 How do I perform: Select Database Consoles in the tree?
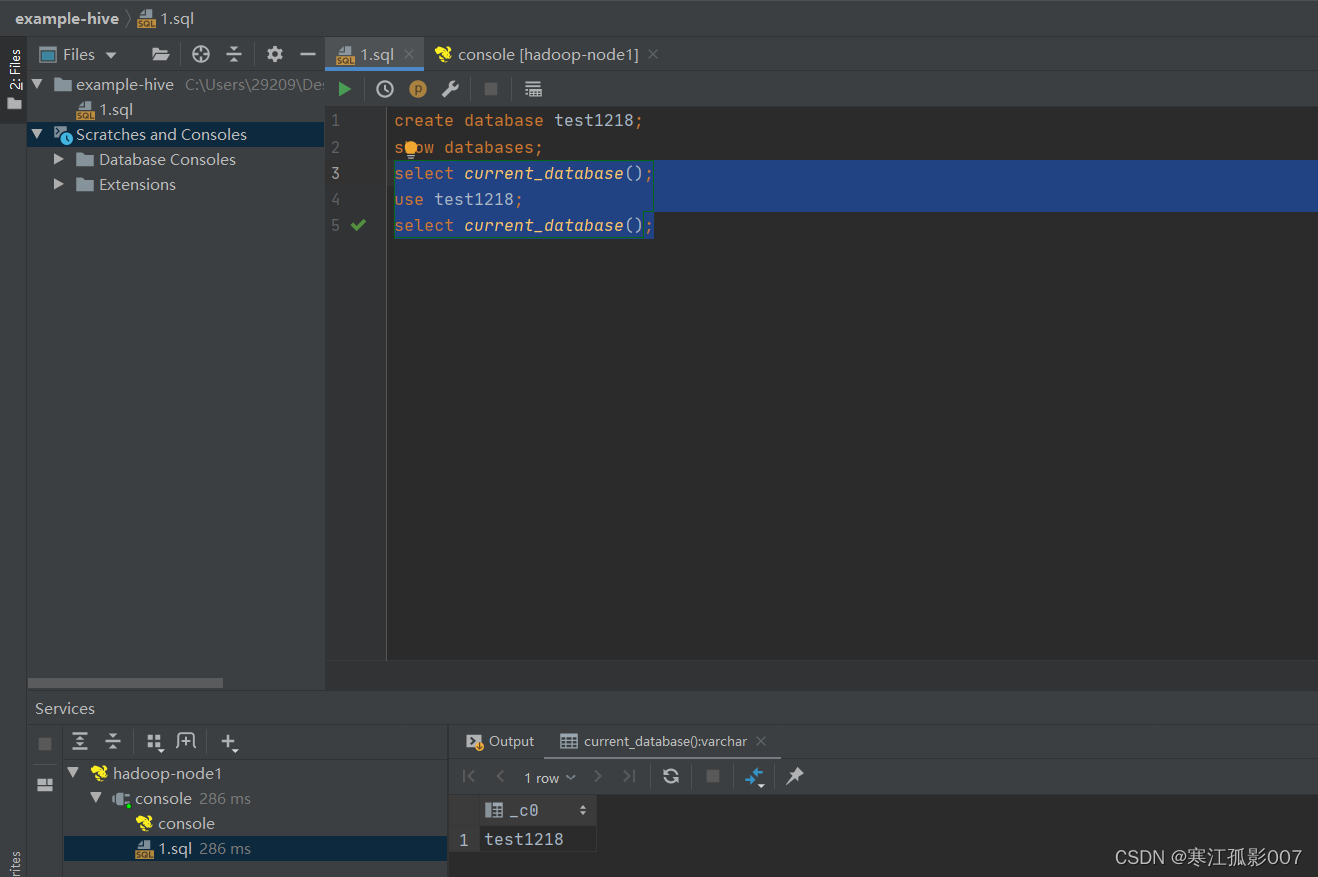(167, 159)
